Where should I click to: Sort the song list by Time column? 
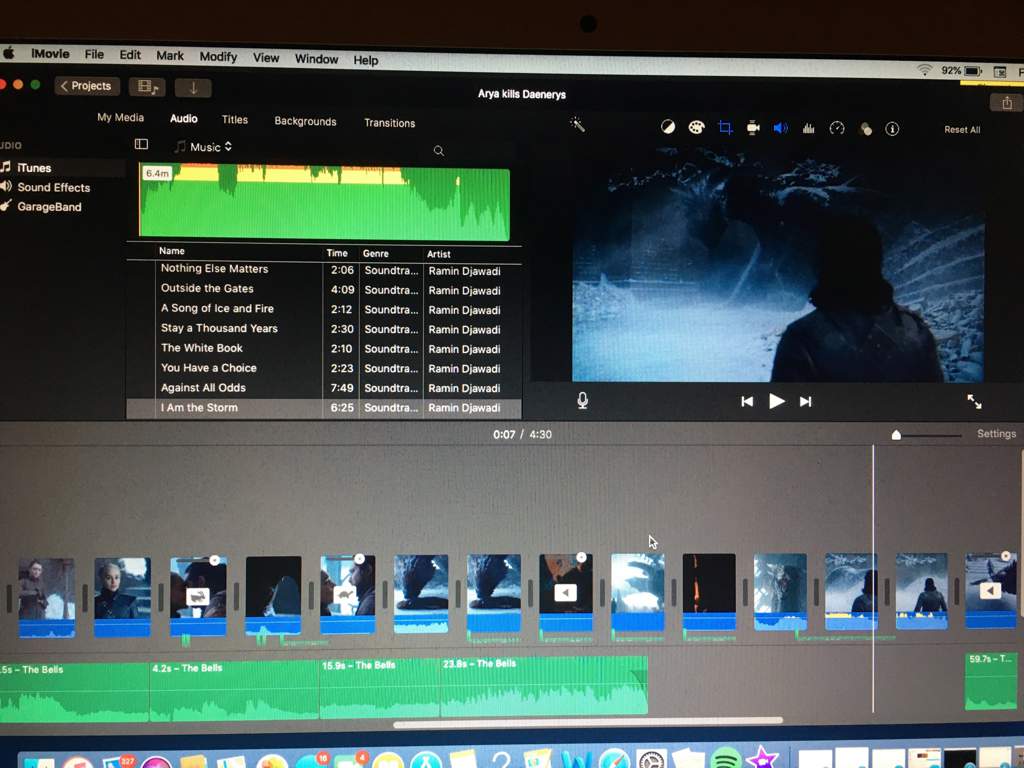(x=337, y=253)
